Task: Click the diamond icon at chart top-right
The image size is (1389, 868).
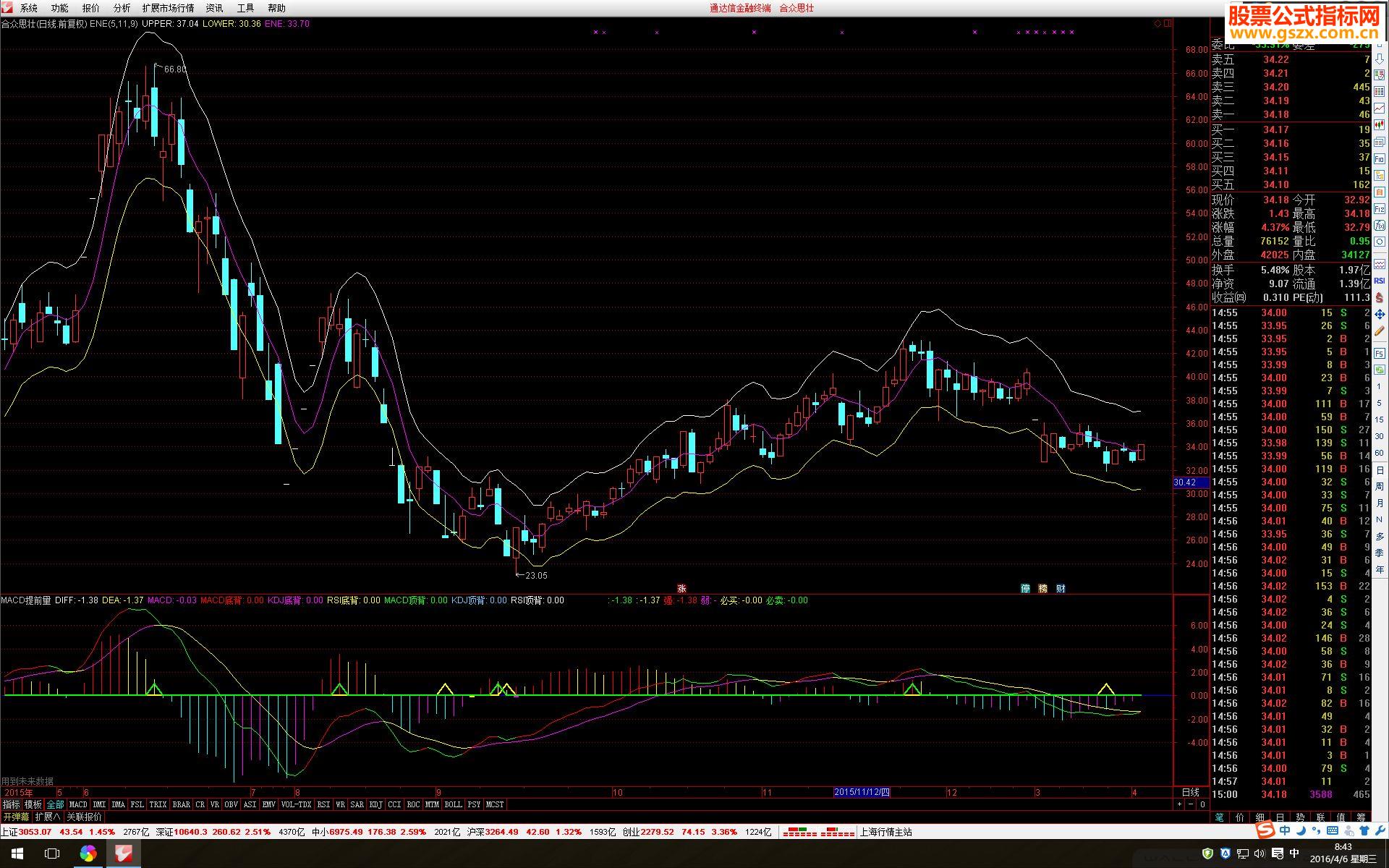Action: 1157,24
